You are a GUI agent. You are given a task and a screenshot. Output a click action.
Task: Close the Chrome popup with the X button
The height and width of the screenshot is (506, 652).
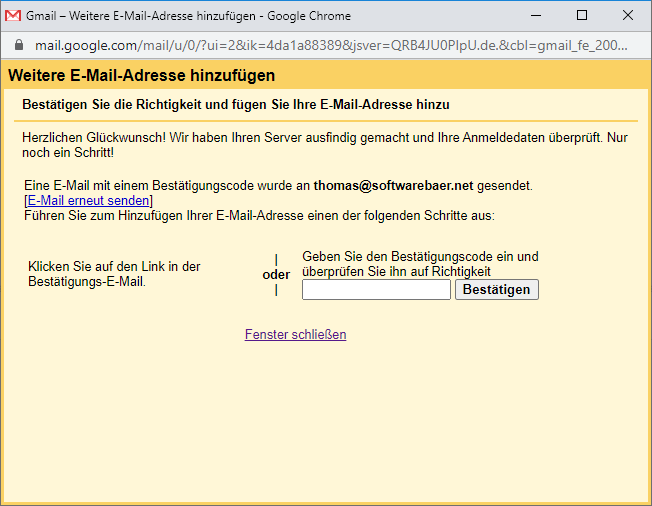point(627,15)
